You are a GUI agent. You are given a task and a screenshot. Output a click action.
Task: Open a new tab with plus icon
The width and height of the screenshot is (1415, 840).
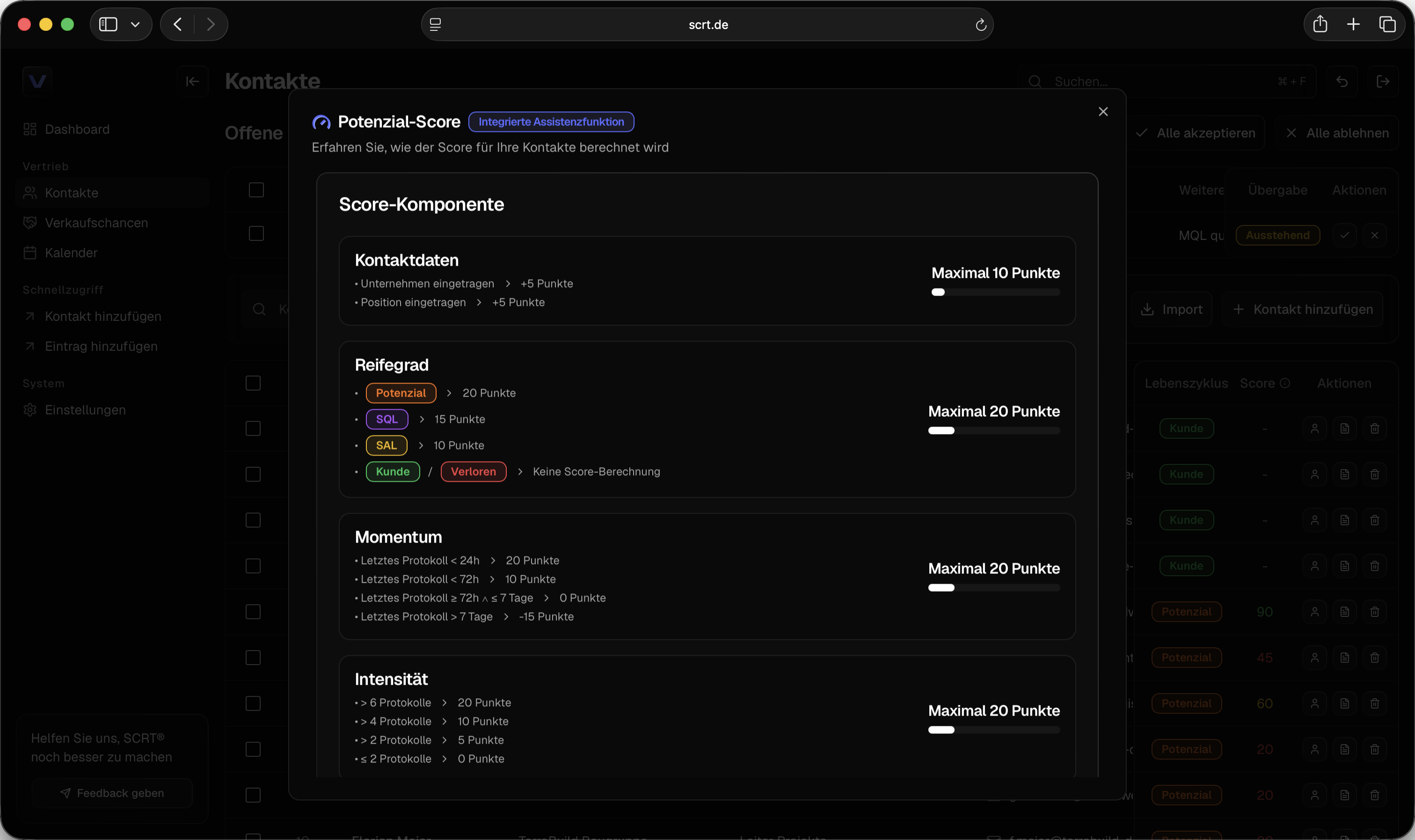1353,24
